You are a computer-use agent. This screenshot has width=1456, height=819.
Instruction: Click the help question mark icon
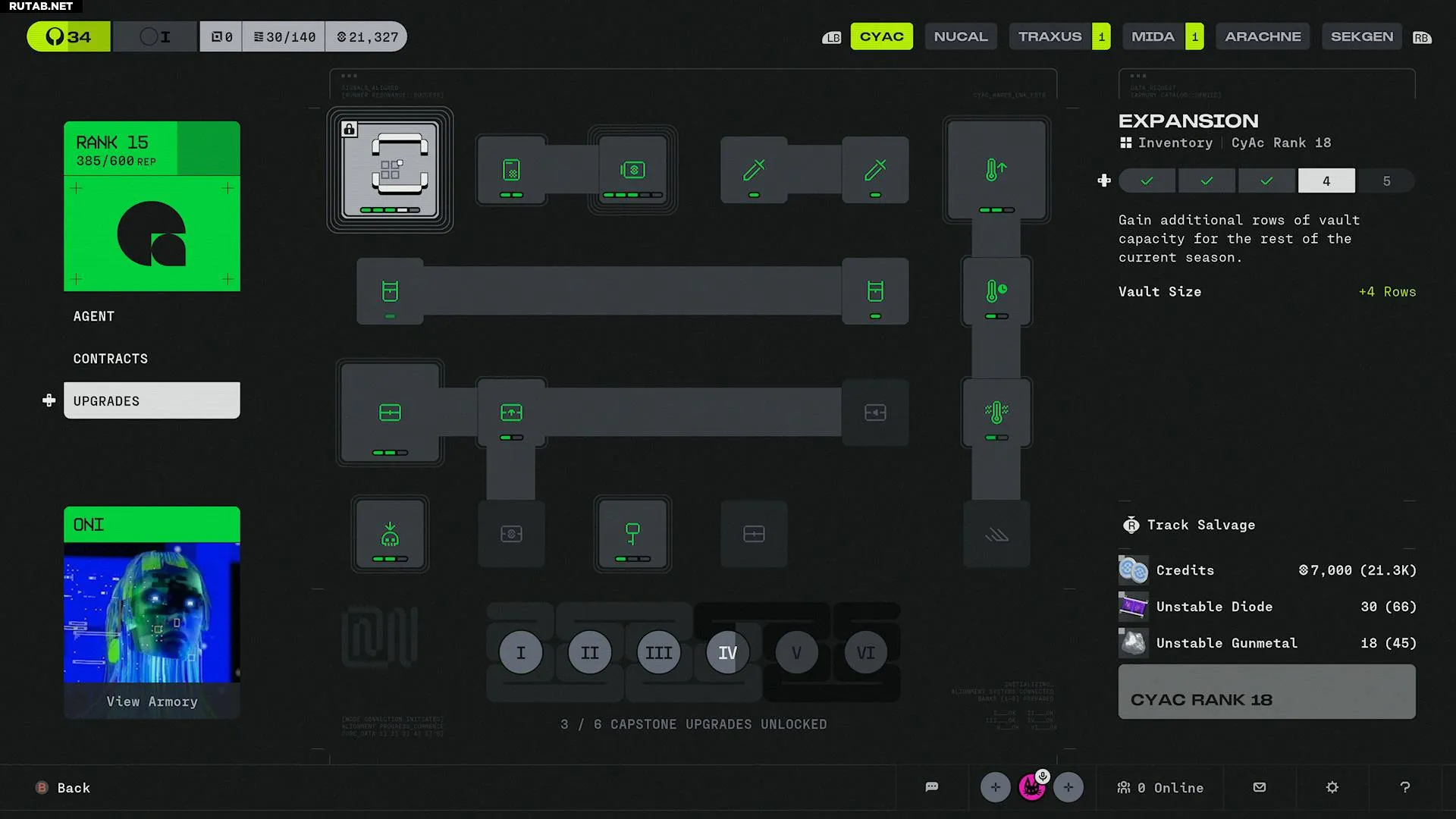(1405, 787)
